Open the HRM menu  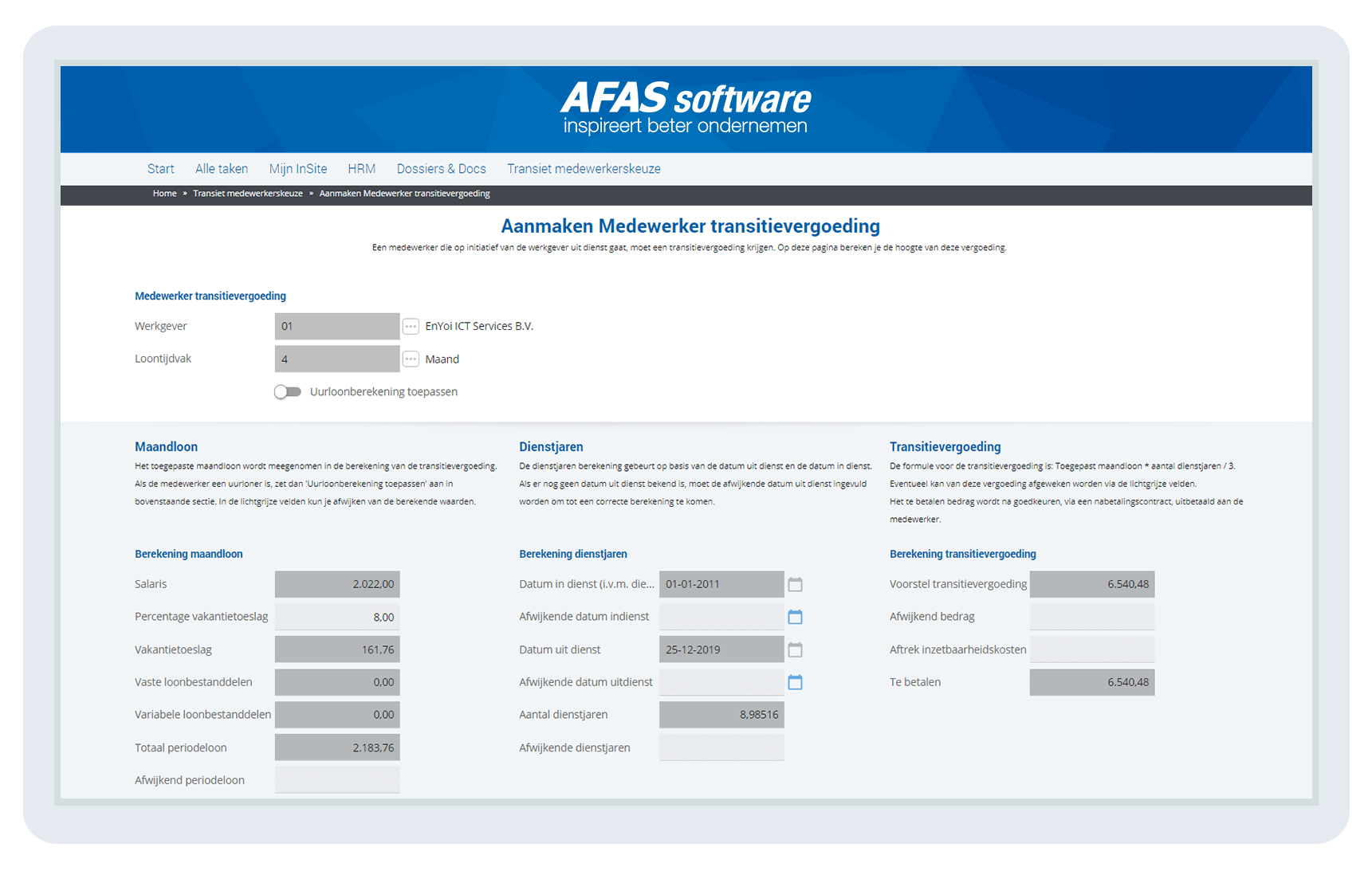[x=361, y=168]
